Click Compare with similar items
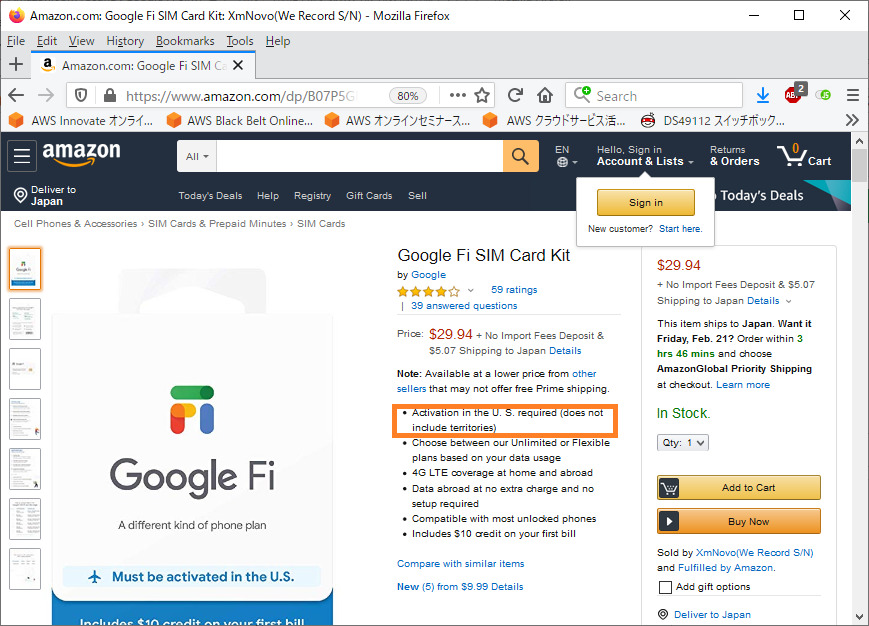The image size is (869, 626). pyautogui.click(x=461, y=564)
